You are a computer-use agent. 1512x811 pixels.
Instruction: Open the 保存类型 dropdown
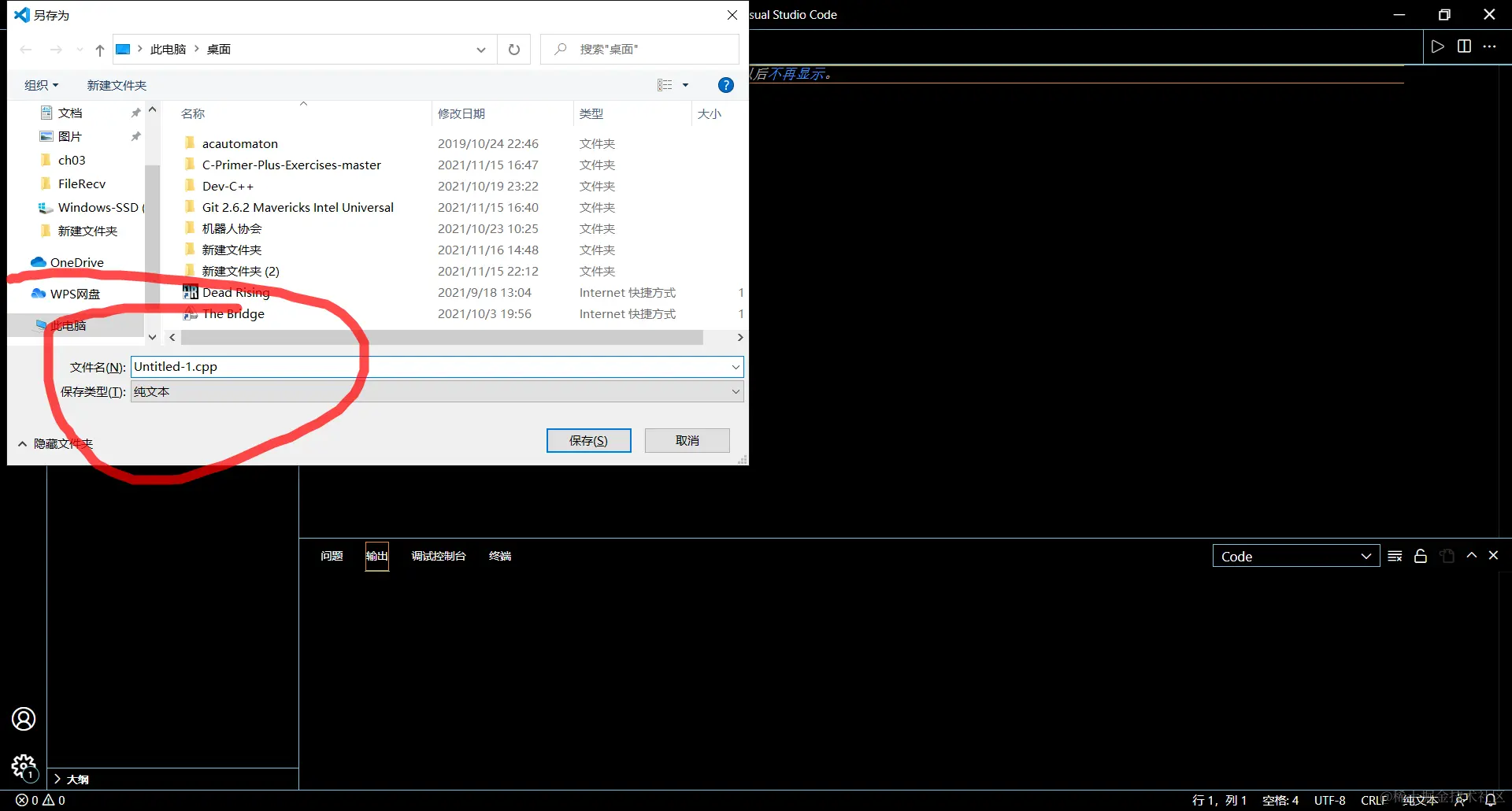click(437, 391)
